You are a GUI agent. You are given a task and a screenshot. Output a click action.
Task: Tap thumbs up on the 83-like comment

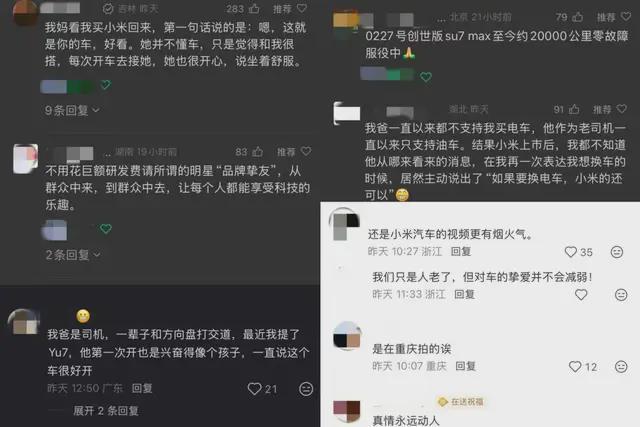[257, 152]
